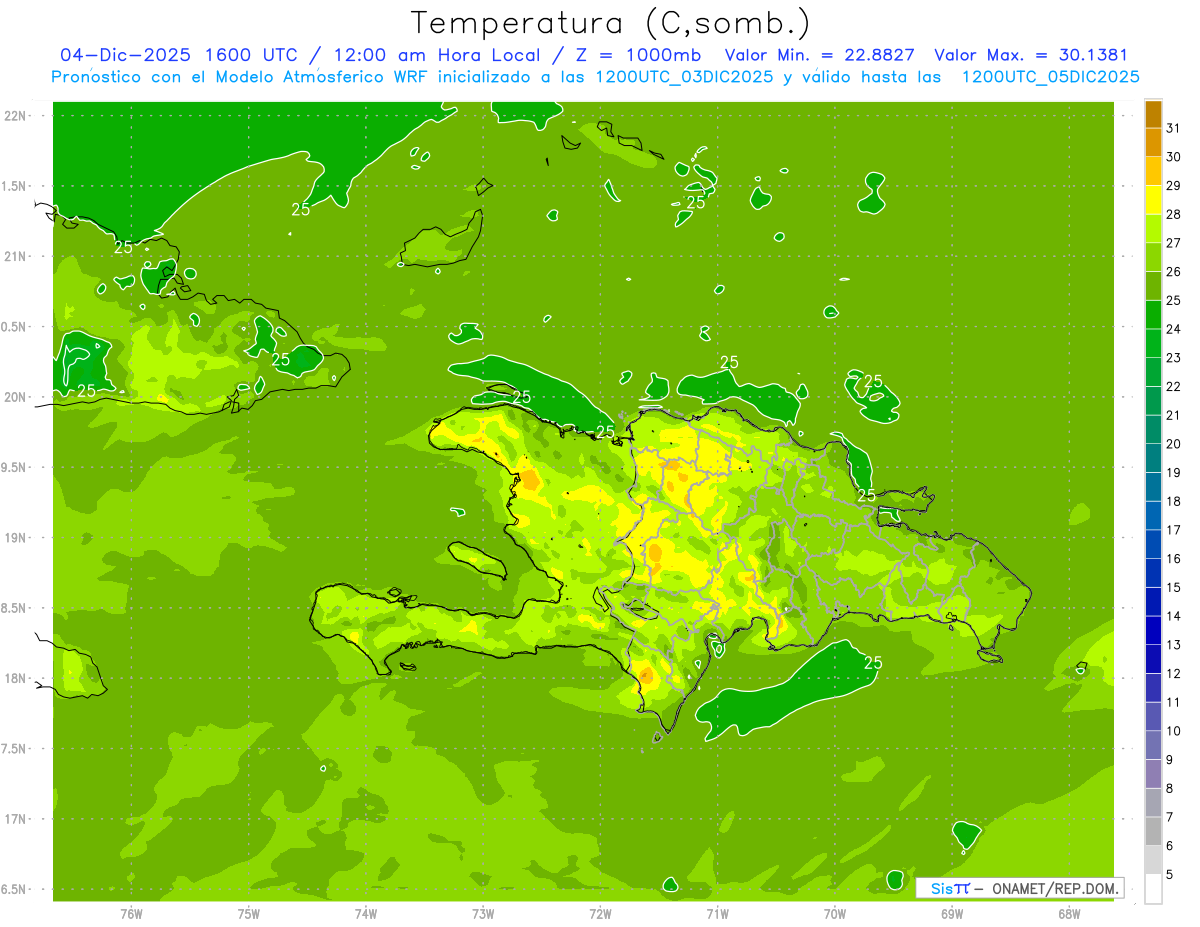The height and width of the screenshot is (927, 1200).
Task: Click the '13' label on the color scale
Action: pos(1173,645)
